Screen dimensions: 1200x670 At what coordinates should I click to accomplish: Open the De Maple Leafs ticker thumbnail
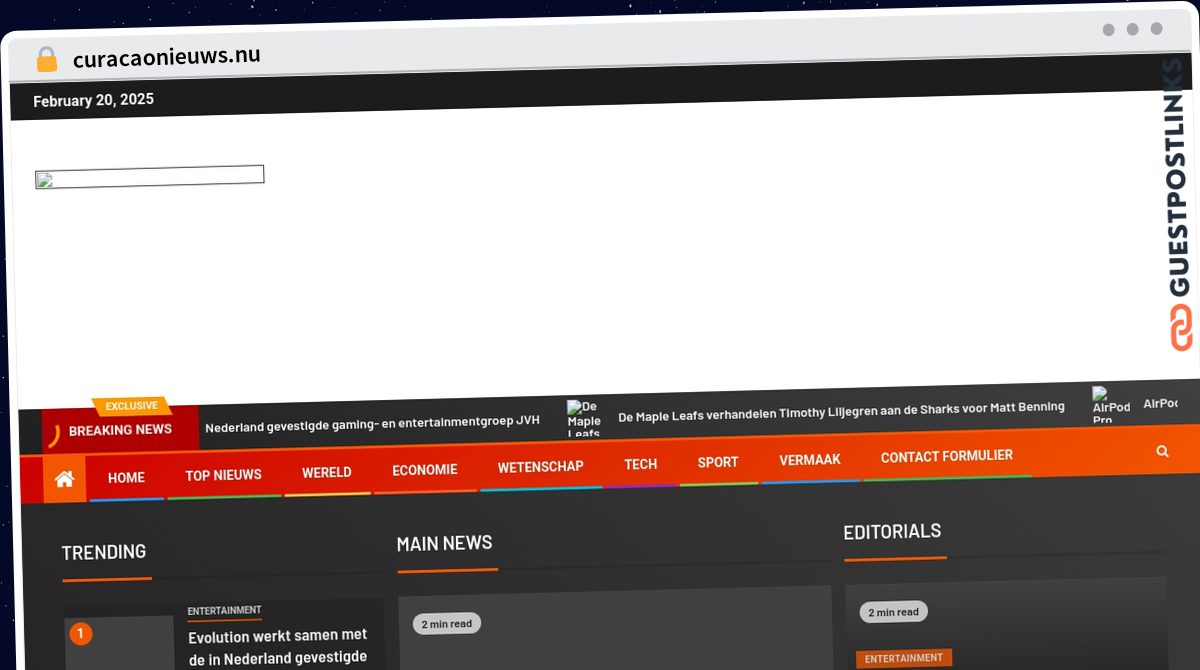(584, 418)
